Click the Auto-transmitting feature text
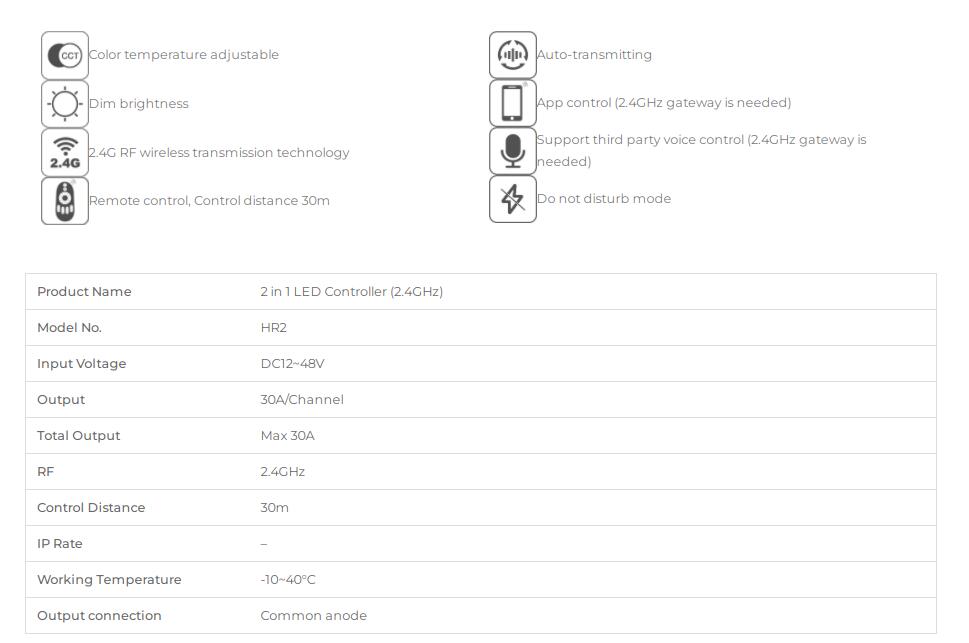Viewport: 969px width, 643px height. tap(594, 54)
